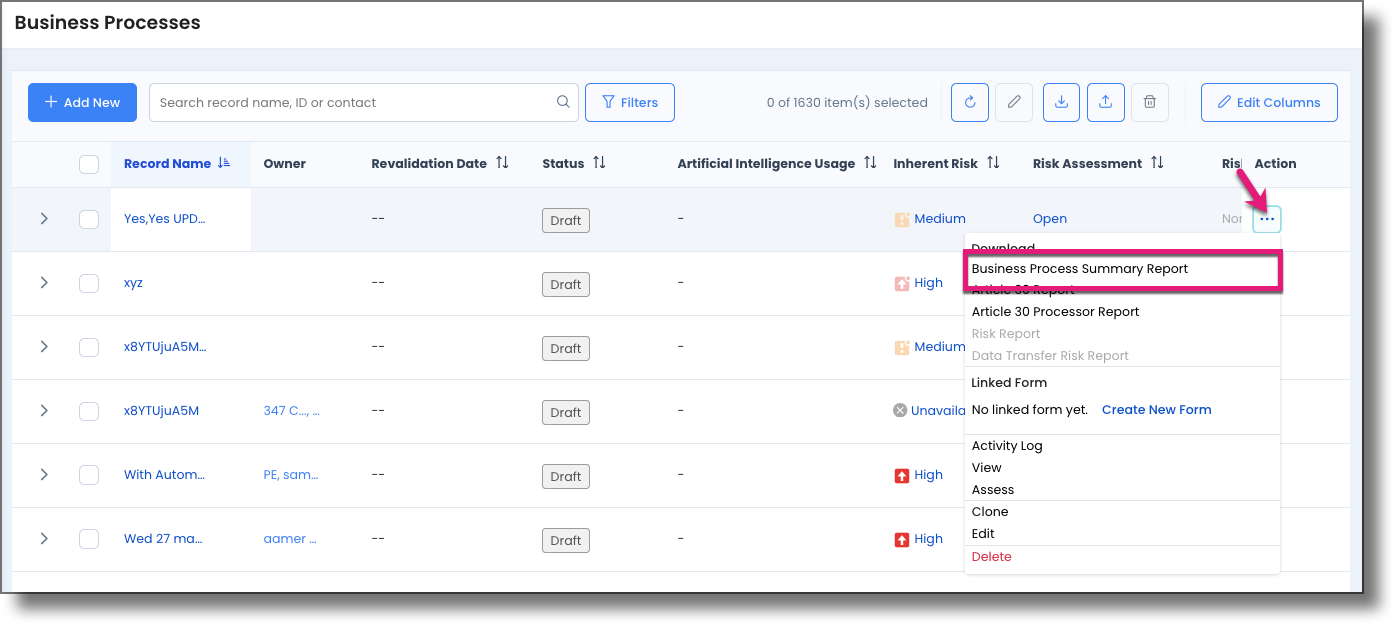Viewport: 1395px width, 625px height.
Task: Click the Open risk assessment link
Action: 1050,219
